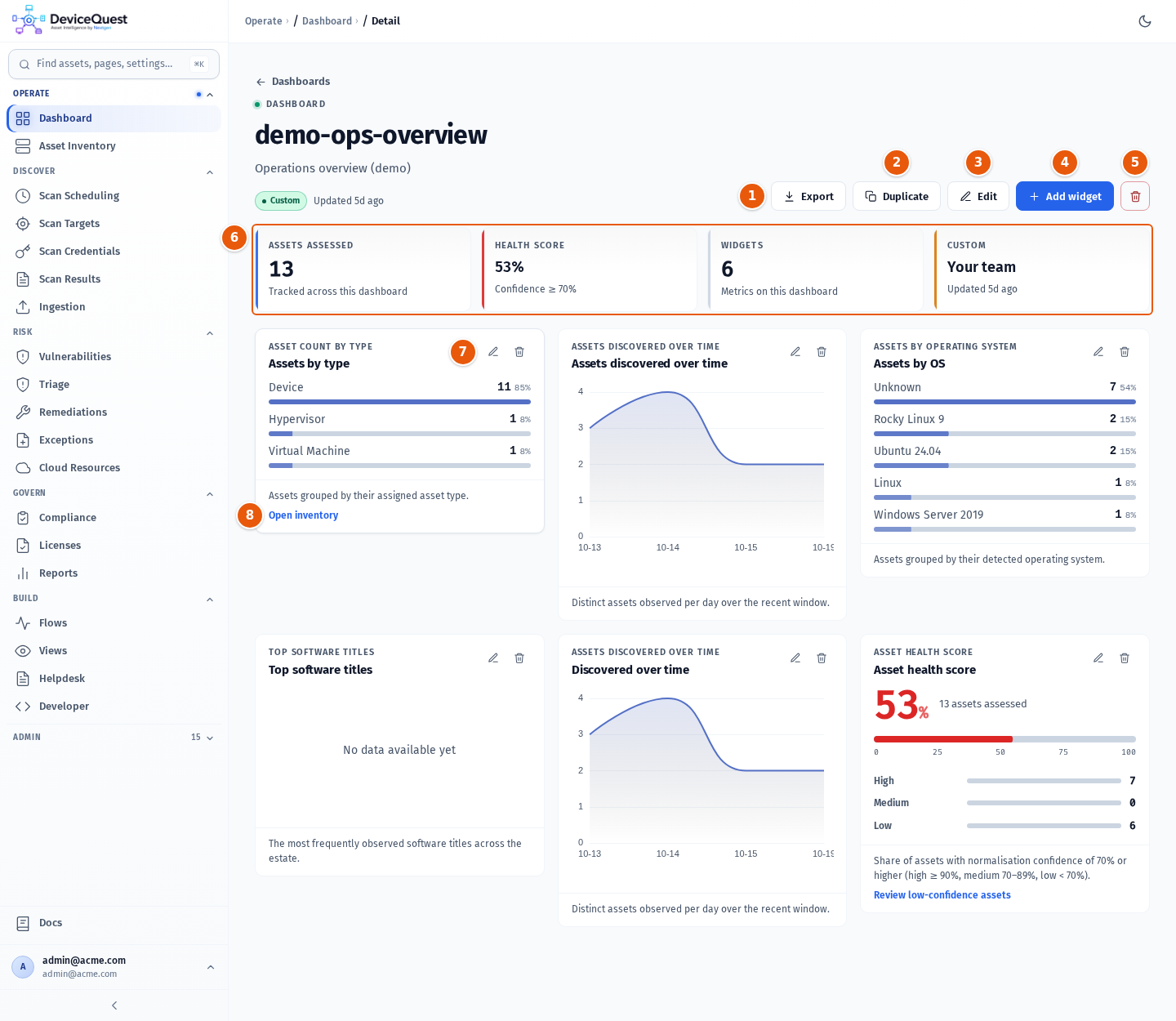Edit the Top software titles widget
The height and width of the screenshot is (1021, 1176).
click(493, 658)
